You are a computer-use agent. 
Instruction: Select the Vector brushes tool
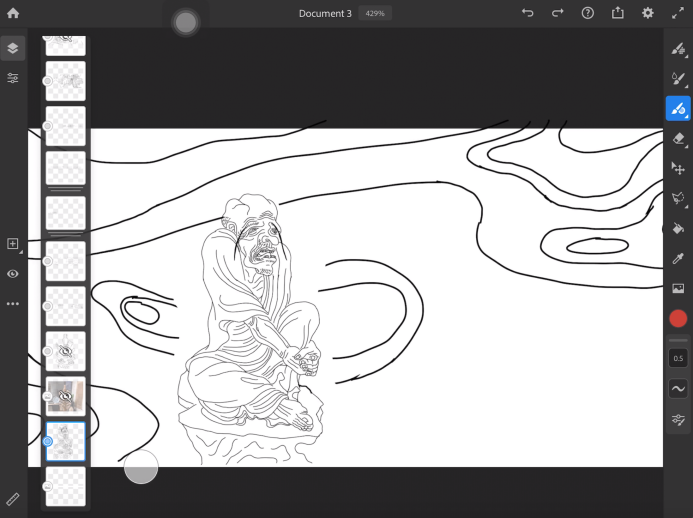click(x=678, y=108)
